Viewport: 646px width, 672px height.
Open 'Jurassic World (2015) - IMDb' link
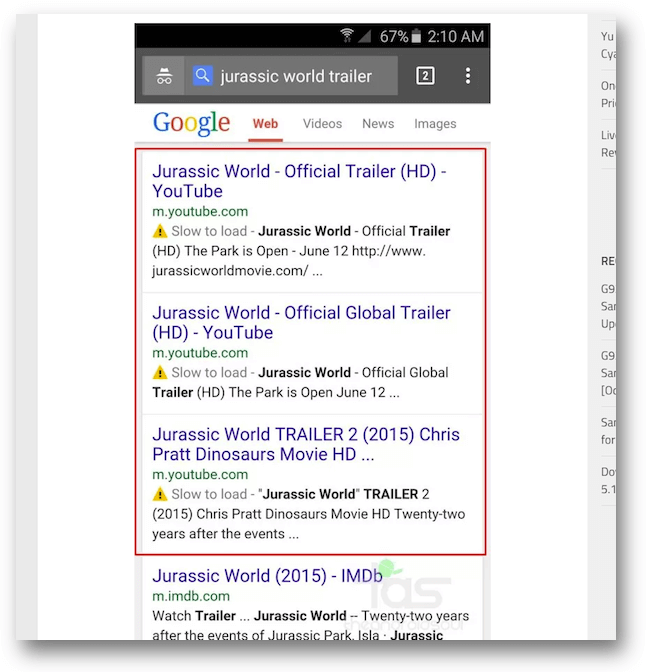(267, 576)
